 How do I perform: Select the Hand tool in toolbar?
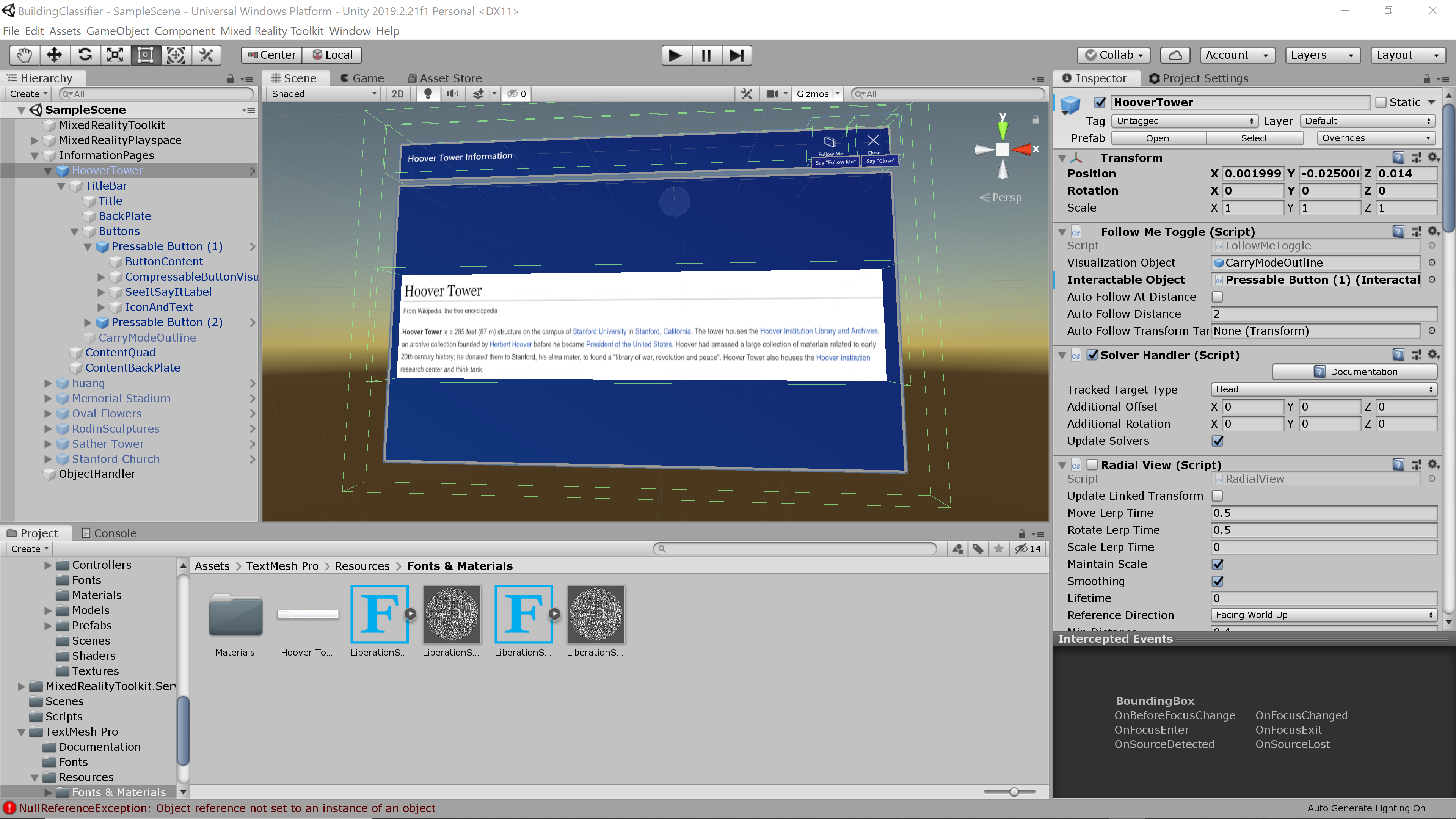[x=24, y=55]
